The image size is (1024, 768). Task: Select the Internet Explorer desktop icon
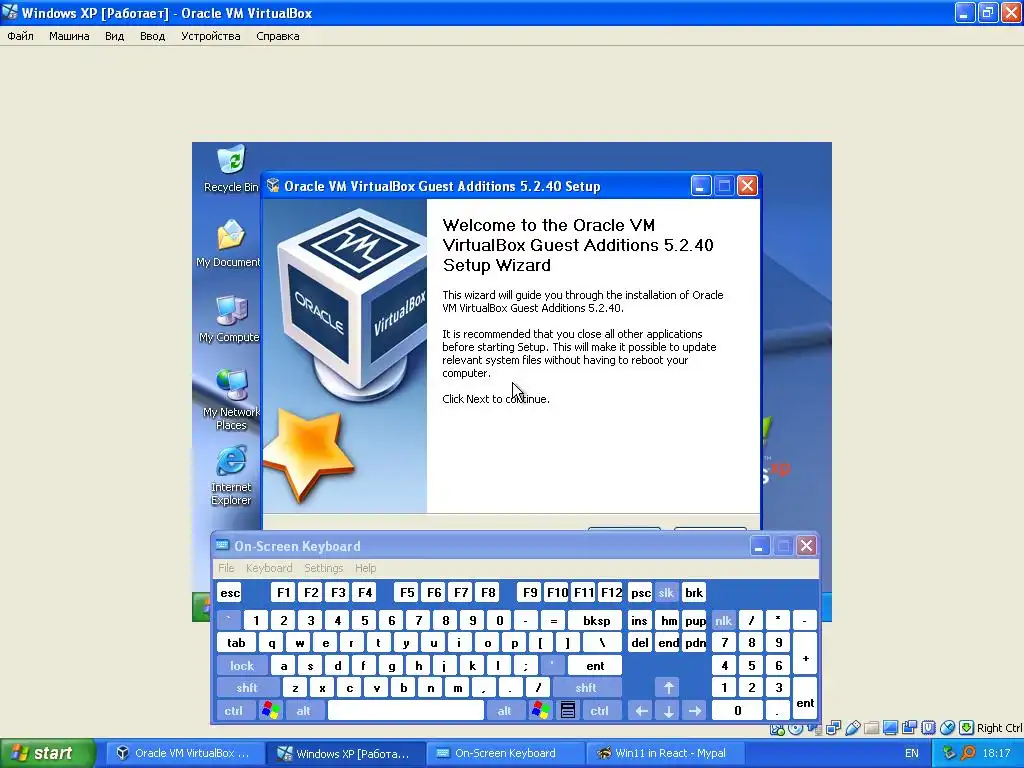click(231, 475)
